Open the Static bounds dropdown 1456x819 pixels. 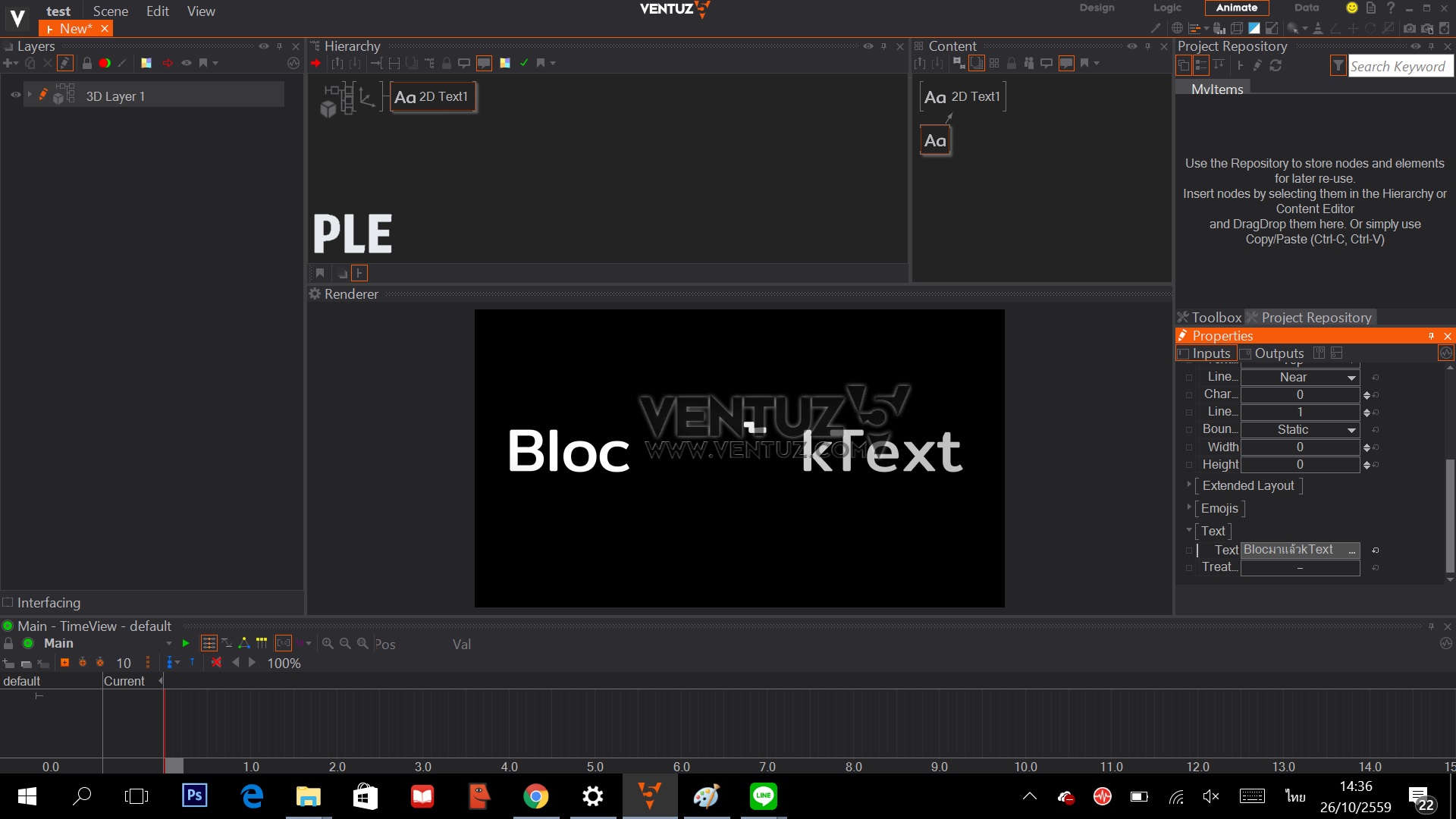1351,430
